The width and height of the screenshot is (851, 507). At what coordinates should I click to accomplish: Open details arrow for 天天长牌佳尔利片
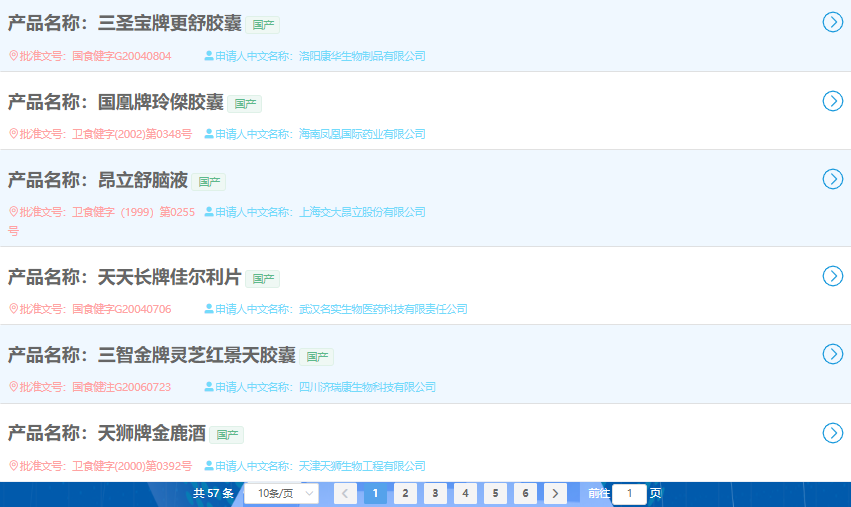click(x=833, y=276)
